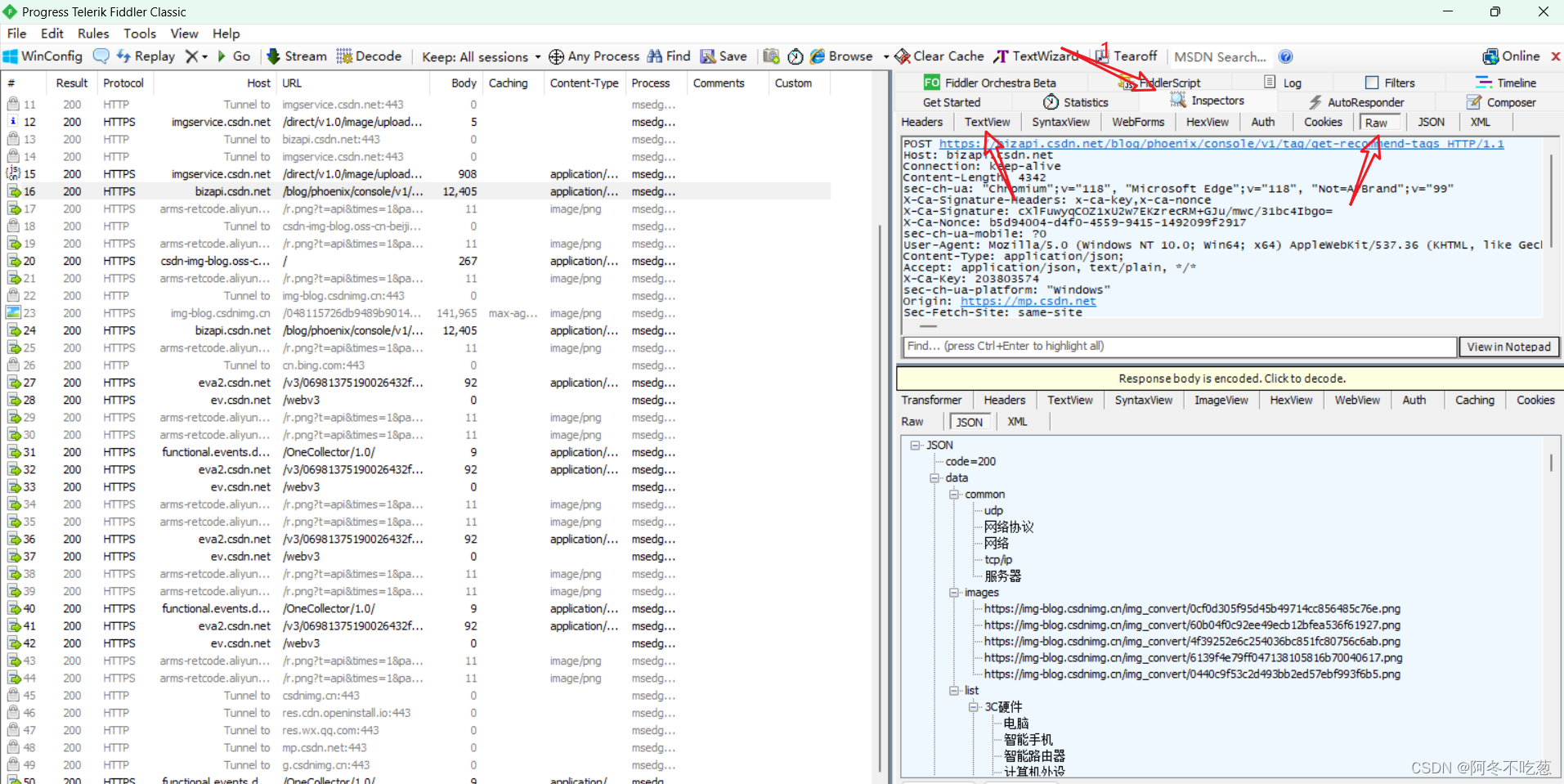This screenshot has height=784, width=1564.
Task: Click the Remove sessions X icon
Action: coord(191,56)
